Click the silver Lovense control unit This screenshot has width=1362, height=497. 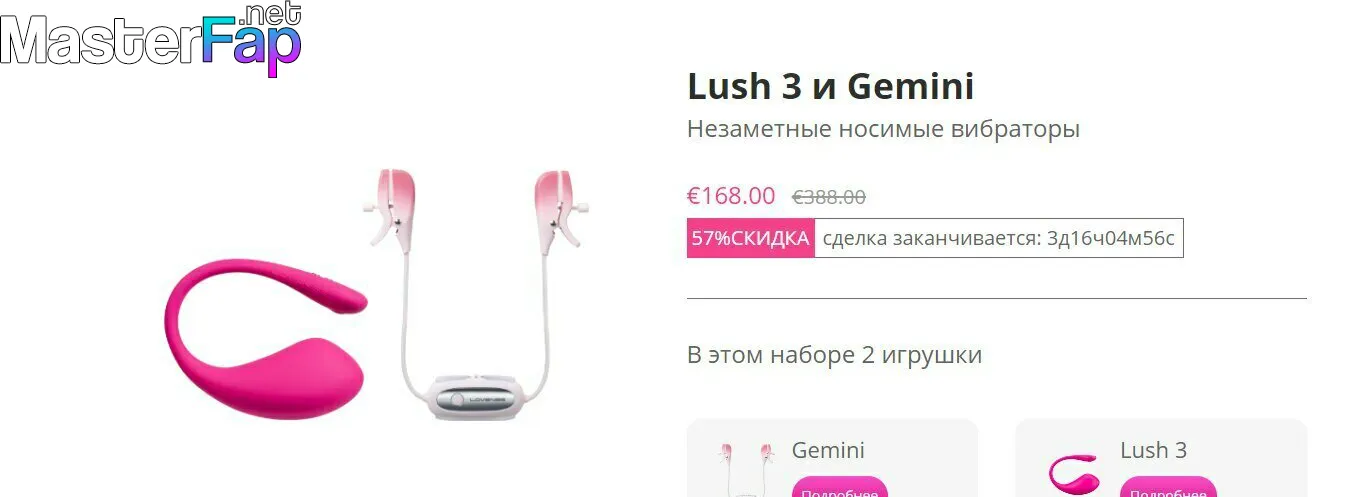[476, 397]
